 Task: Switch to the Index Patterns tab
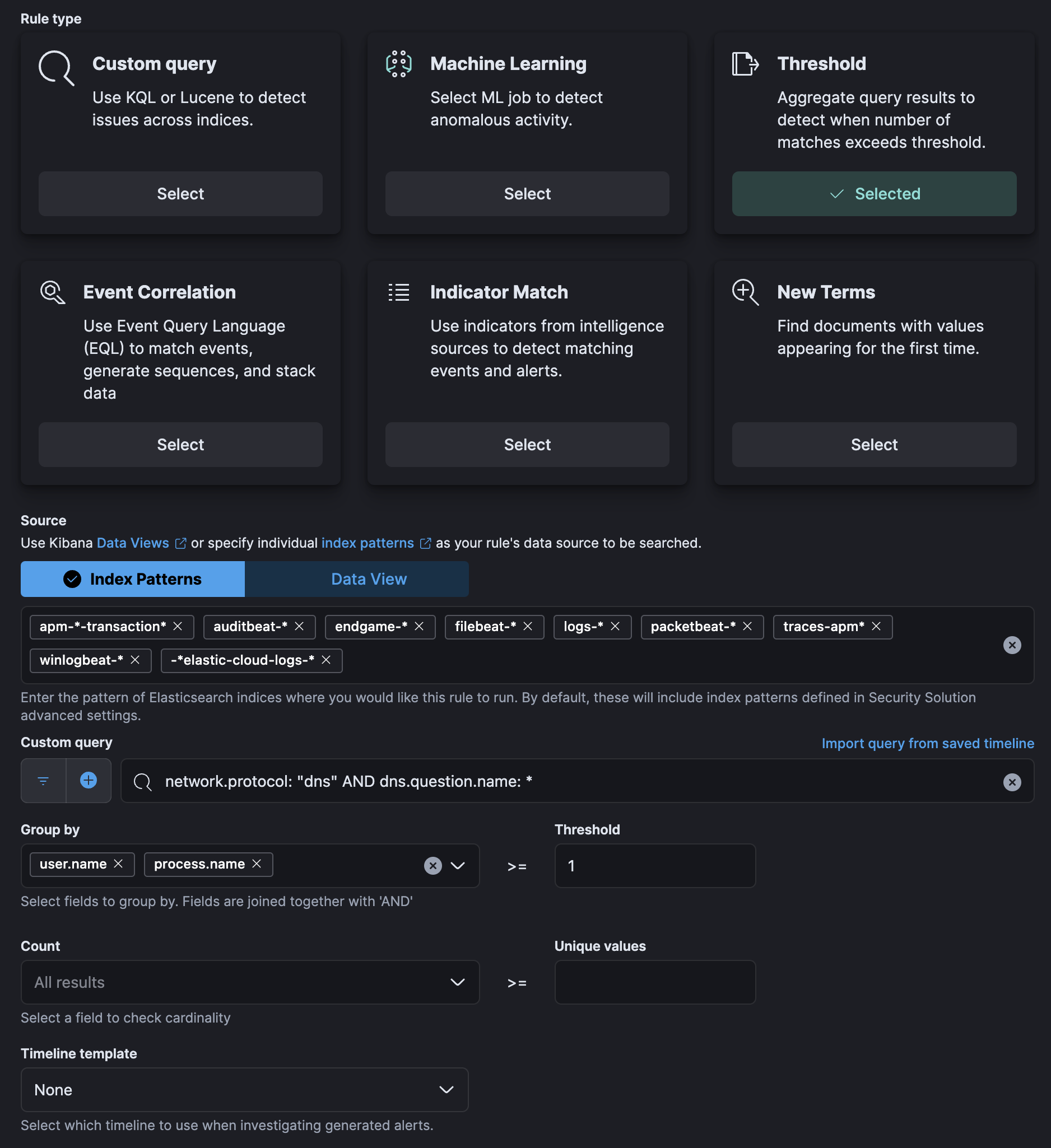tap(133, 579)
